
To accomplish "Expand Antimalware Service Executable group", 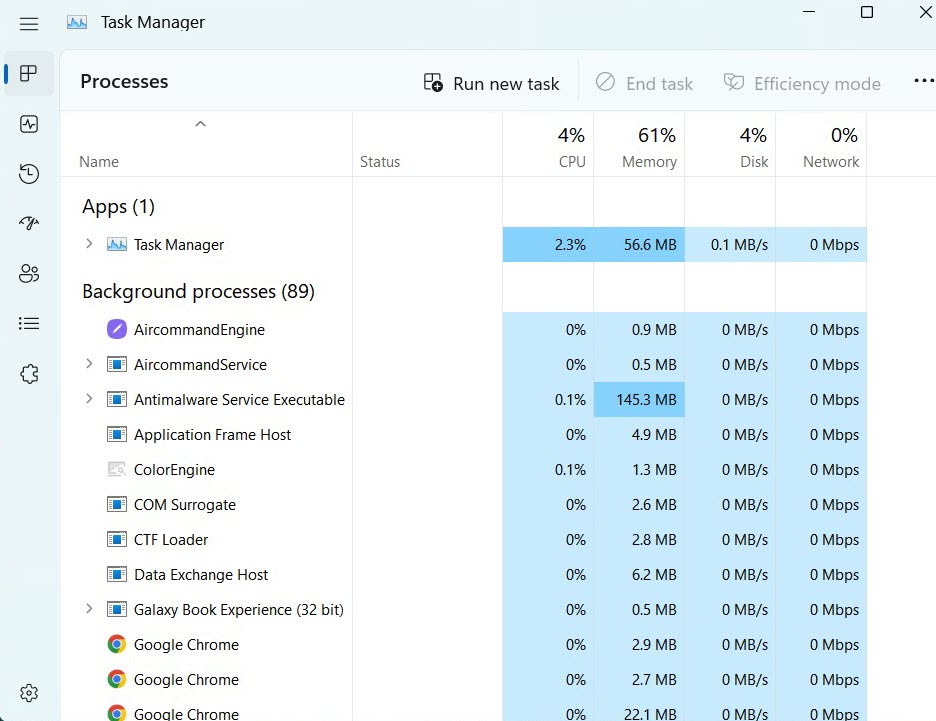I will coord(89,399).
